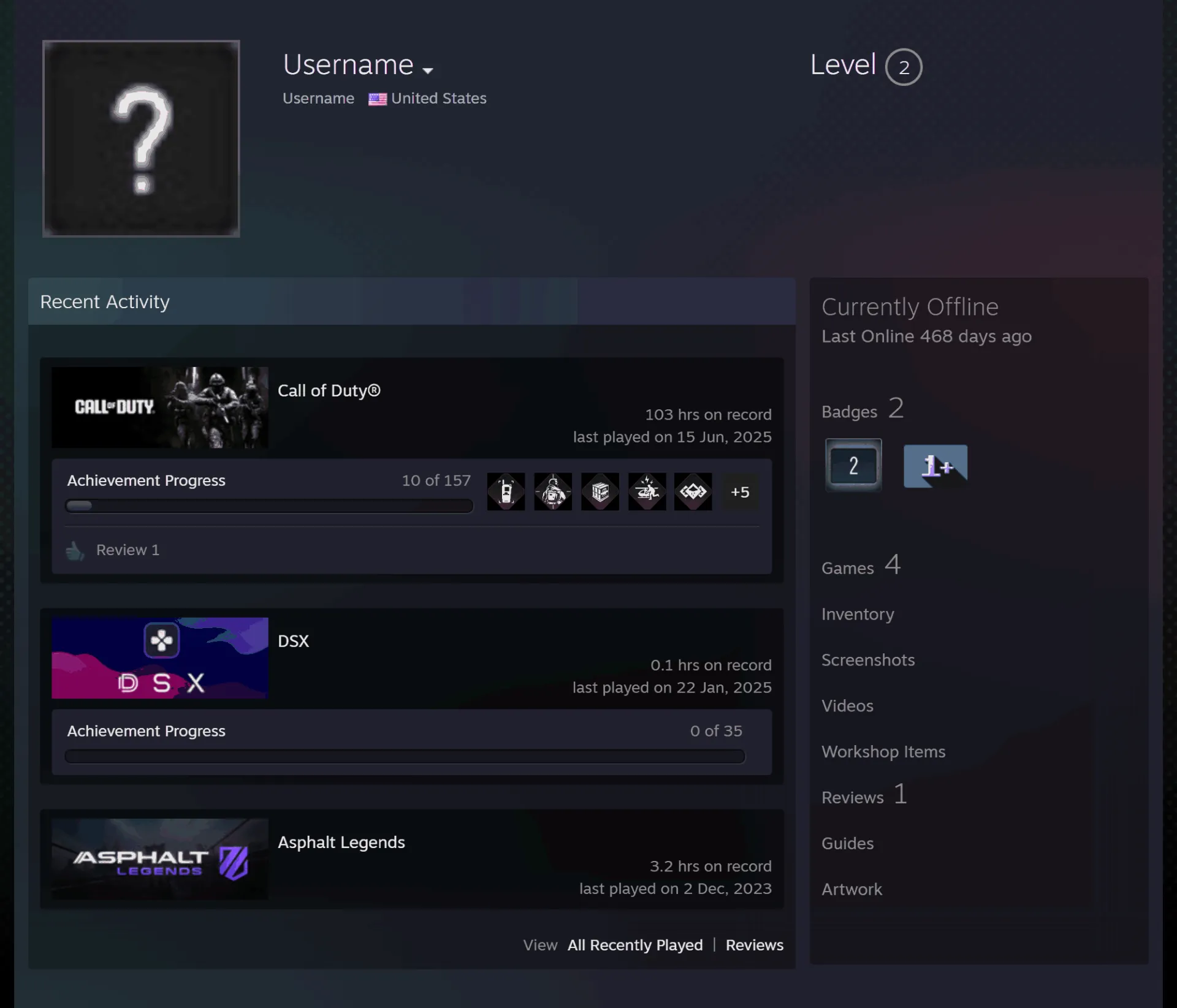This screenshot has height=1008, width=1177.
Task: Click the Level 2 circle indicator
Action: tap(904, 67)
